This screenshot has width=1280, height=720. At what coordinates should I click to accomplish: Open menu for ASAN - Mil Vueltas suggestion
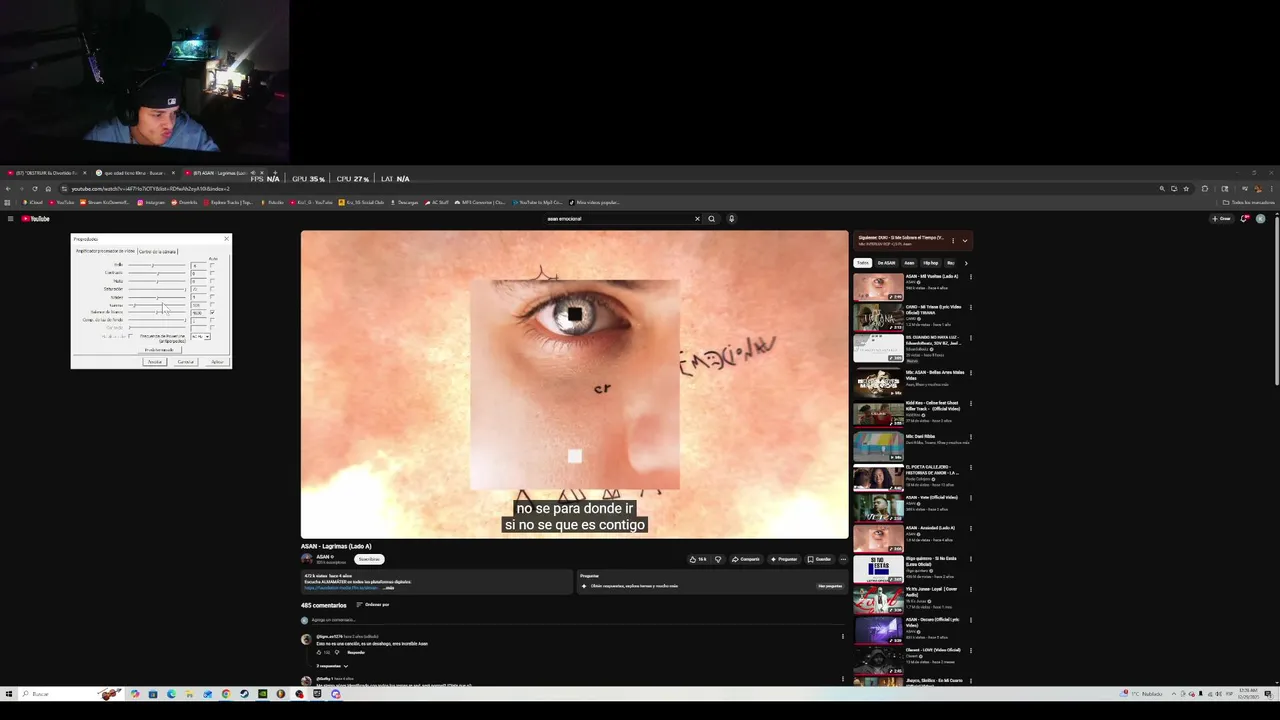coord(970,277)
